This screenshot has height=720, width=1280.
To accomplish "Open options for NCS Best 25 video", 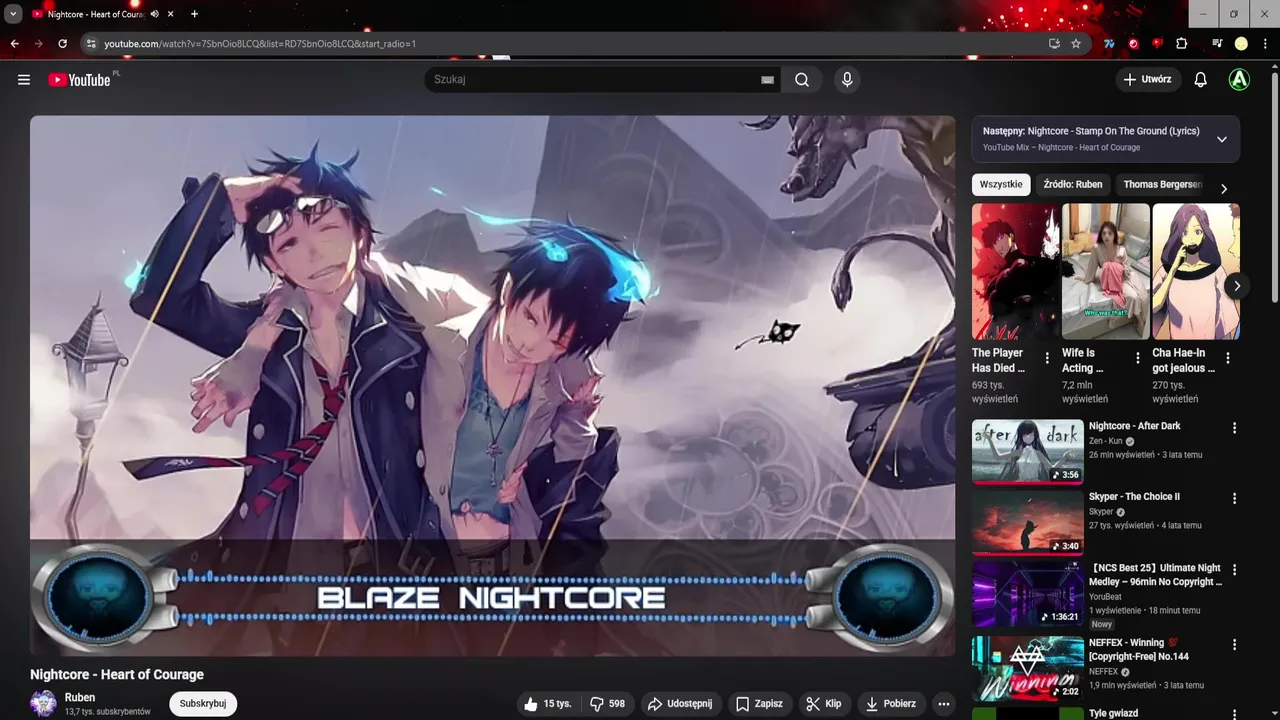I will (1234, 569).
